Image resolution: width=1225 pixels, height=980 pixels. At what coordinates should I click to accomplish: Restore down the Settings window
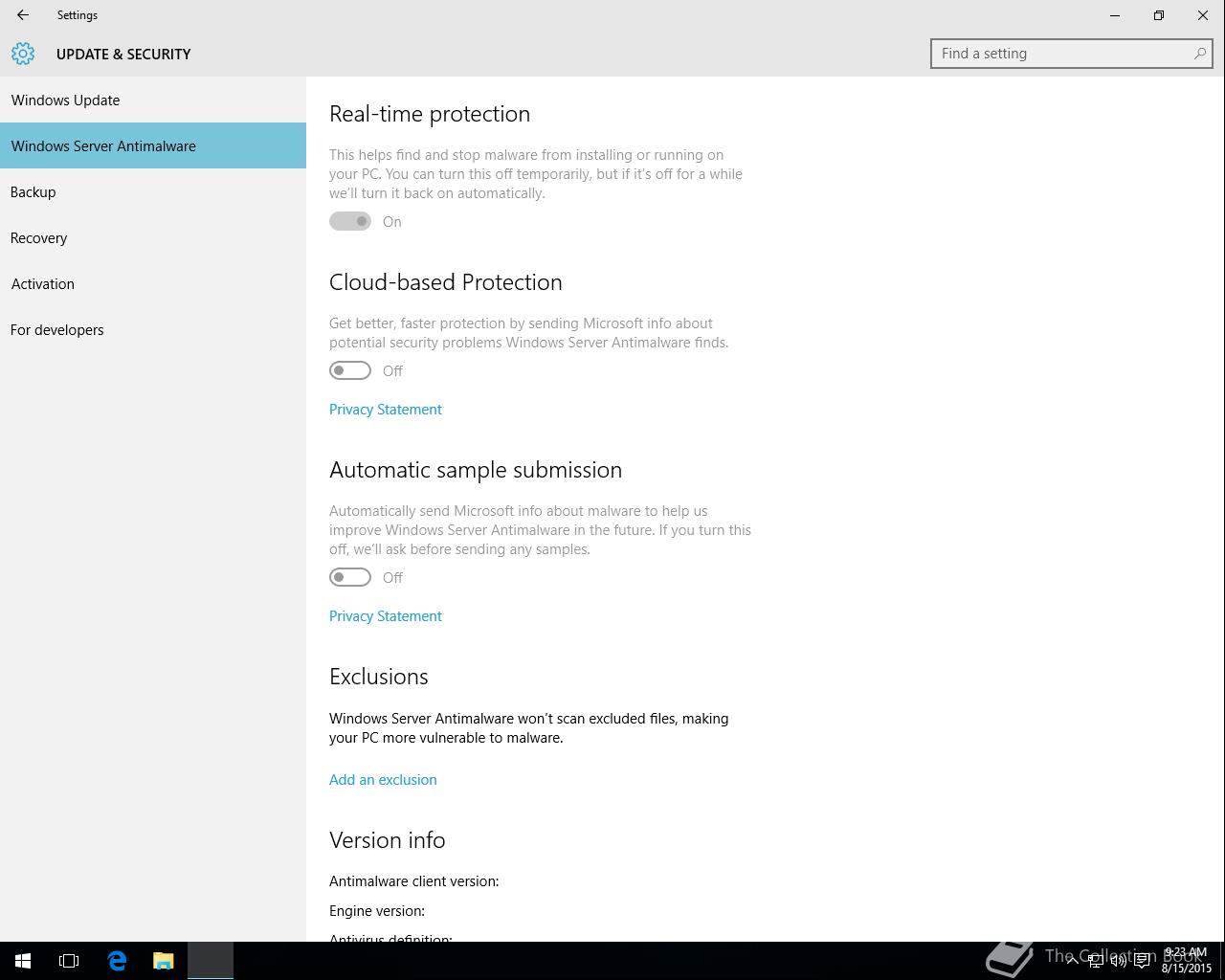[x=1159, y=15]
